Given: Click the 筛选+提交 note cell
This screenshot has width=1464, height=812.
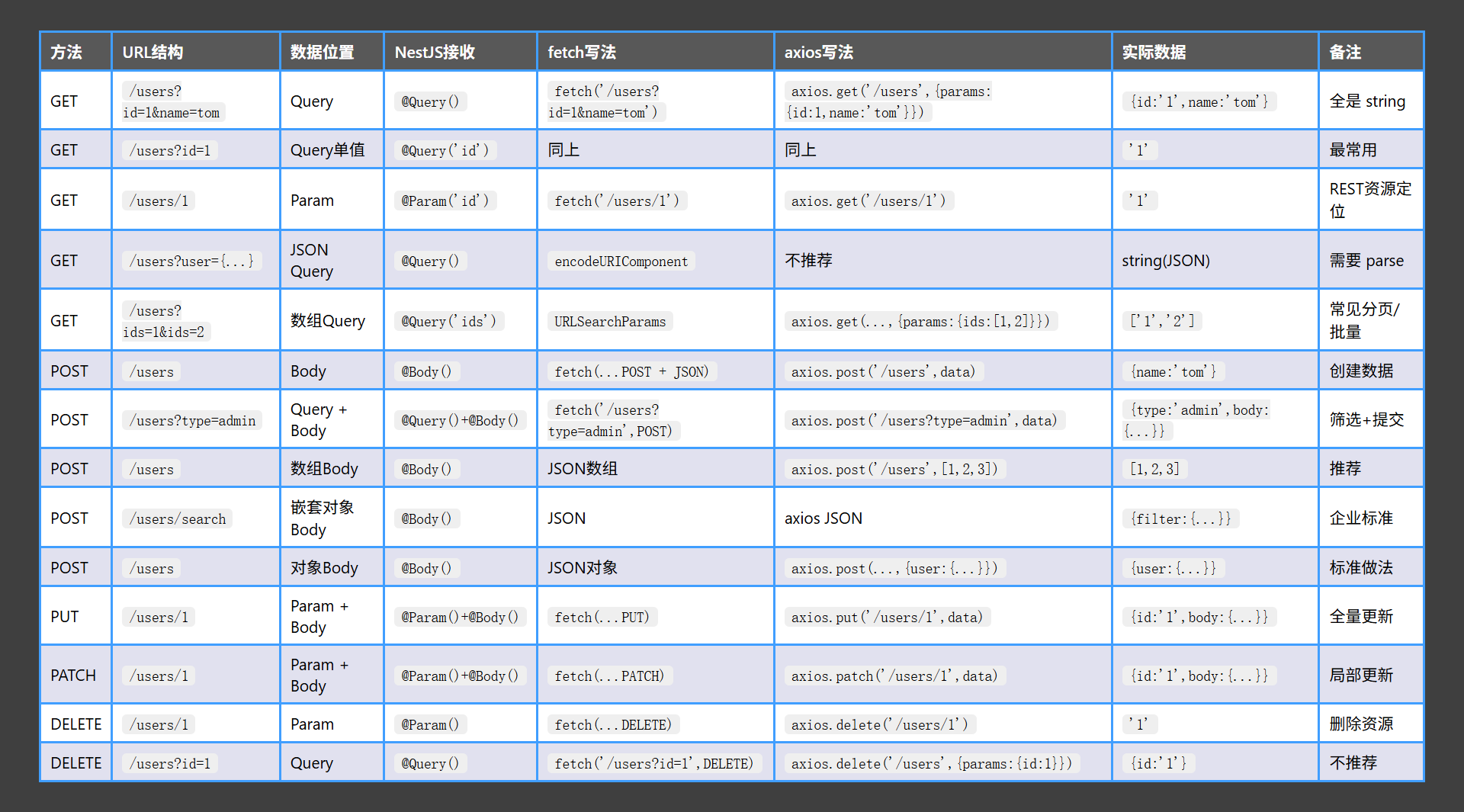Looking at the screenshot, I should point(1371,420).
